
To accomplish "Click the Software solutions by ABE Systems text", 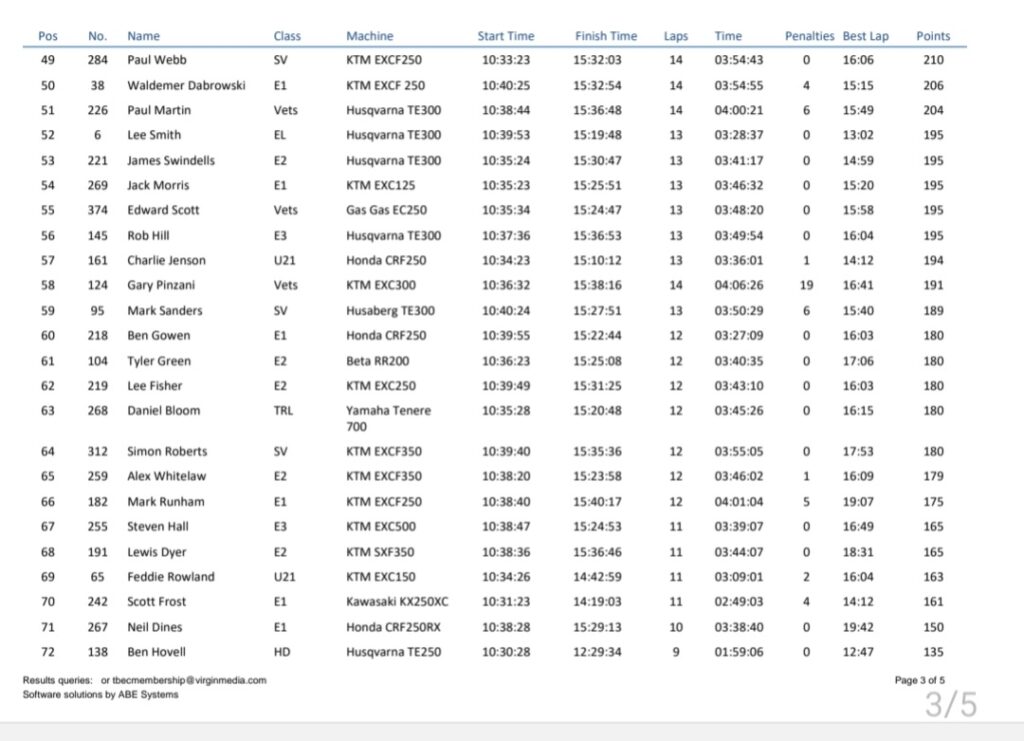I will [x=100, y=694].
